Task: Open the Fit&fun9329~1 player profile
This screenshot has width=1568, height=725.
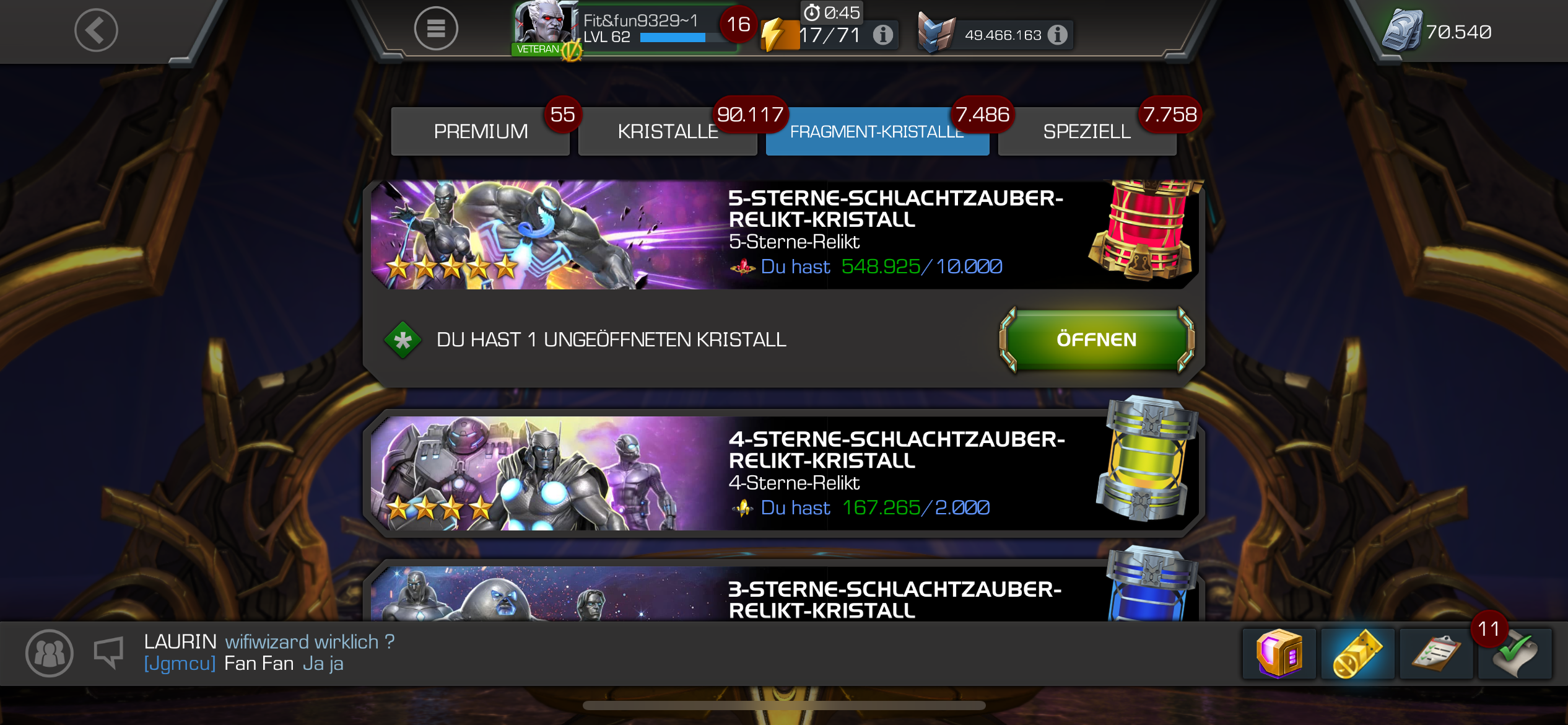Action: (625, 30)
